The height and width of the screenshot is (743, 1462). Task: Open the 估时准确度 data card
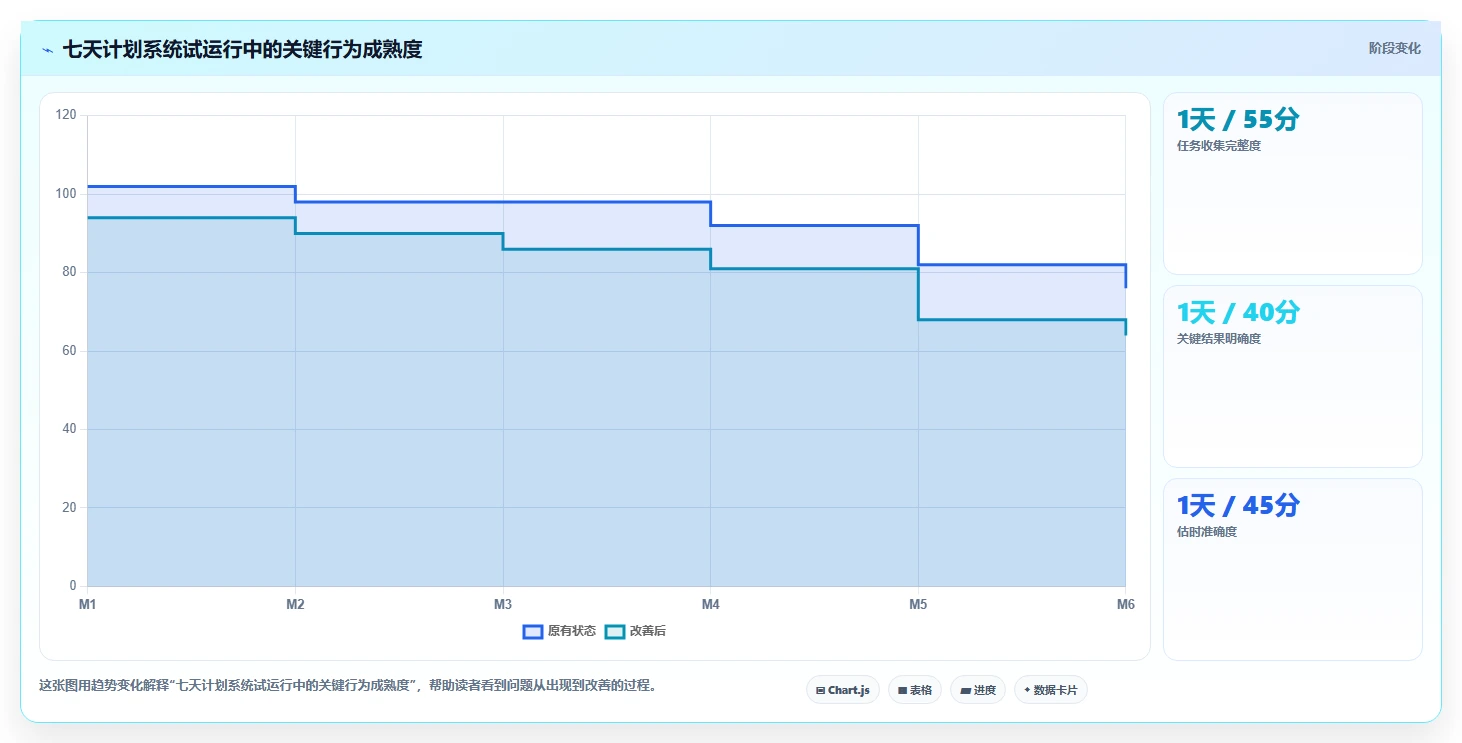point(1292,569)
